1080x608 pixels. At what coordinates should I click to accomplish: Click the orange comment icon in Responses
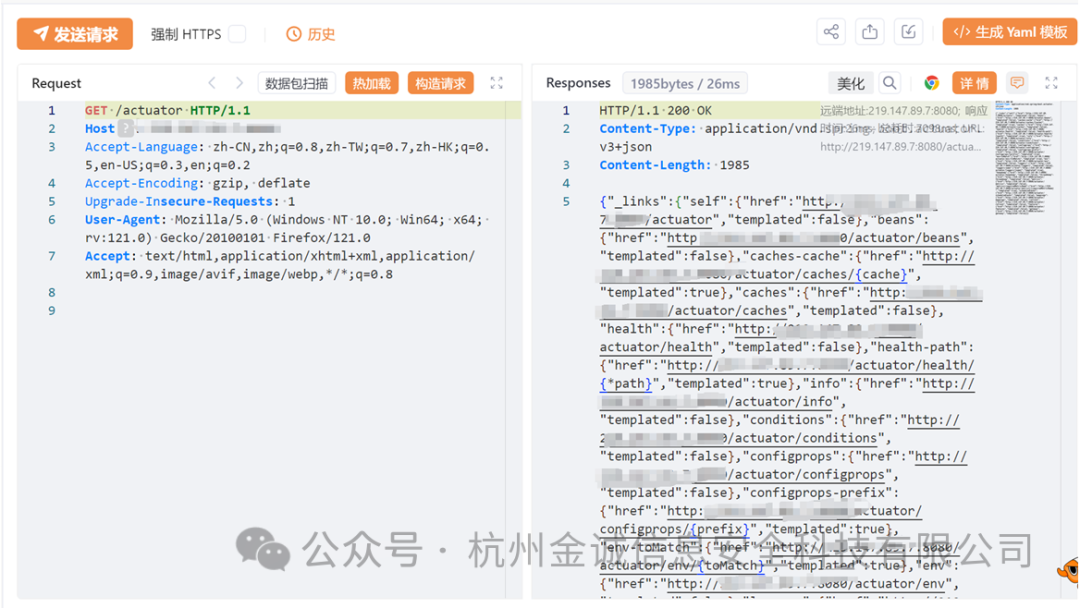coord(1017,83)
